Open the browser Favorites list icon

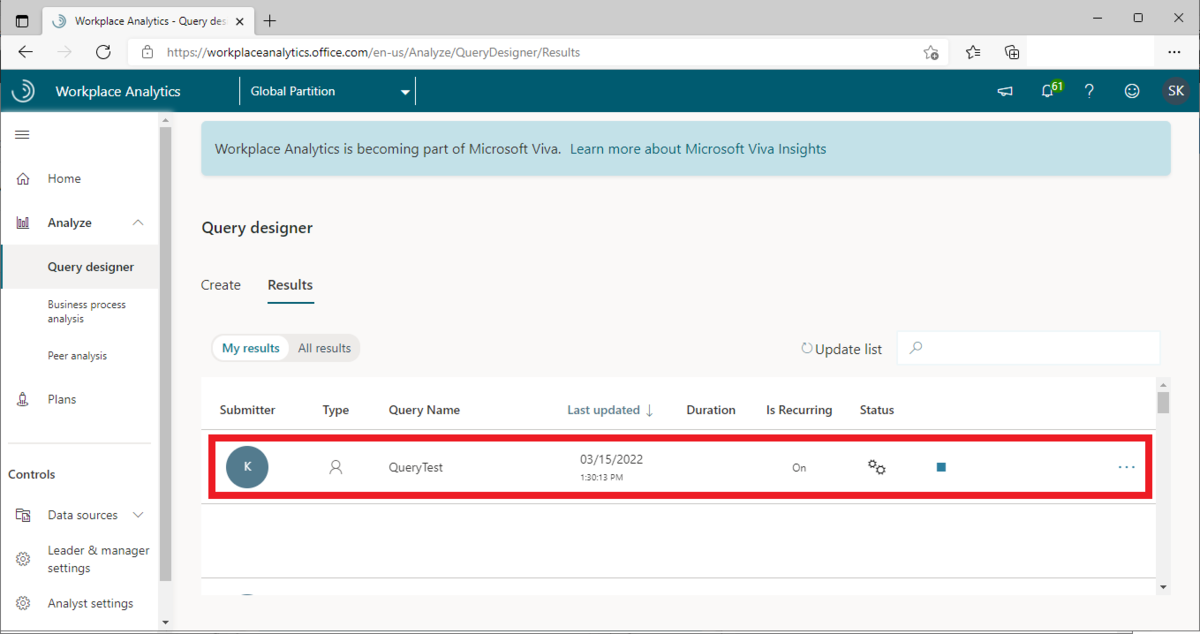click(x=973, y=52)
